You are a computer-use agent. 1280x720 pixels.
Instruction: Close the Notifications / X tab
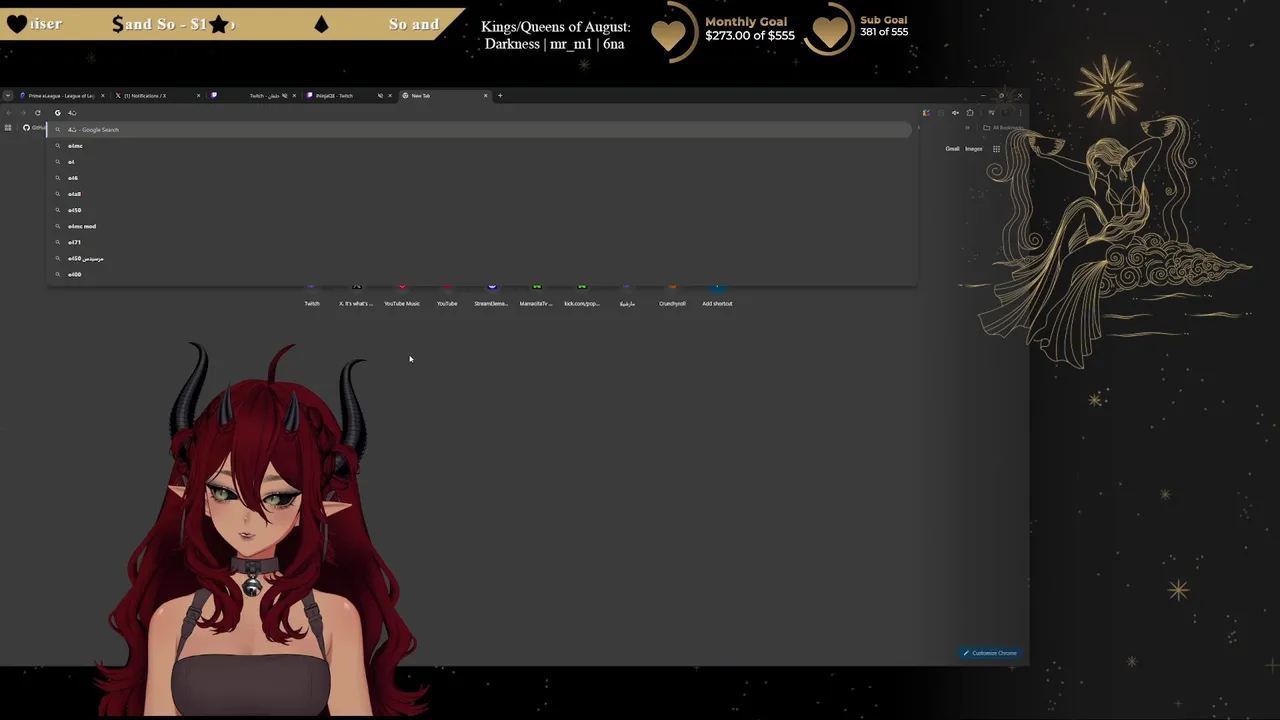pyautogui.click(x=198, y=96)
